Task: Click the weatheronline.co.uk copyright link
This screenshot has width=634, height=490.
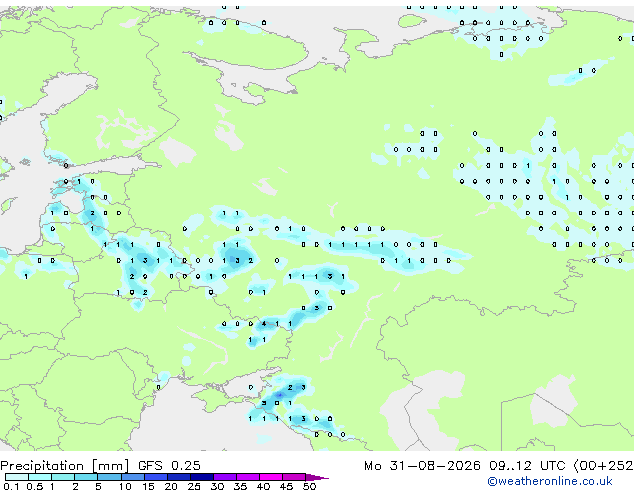Action: (x=550, y=481)
